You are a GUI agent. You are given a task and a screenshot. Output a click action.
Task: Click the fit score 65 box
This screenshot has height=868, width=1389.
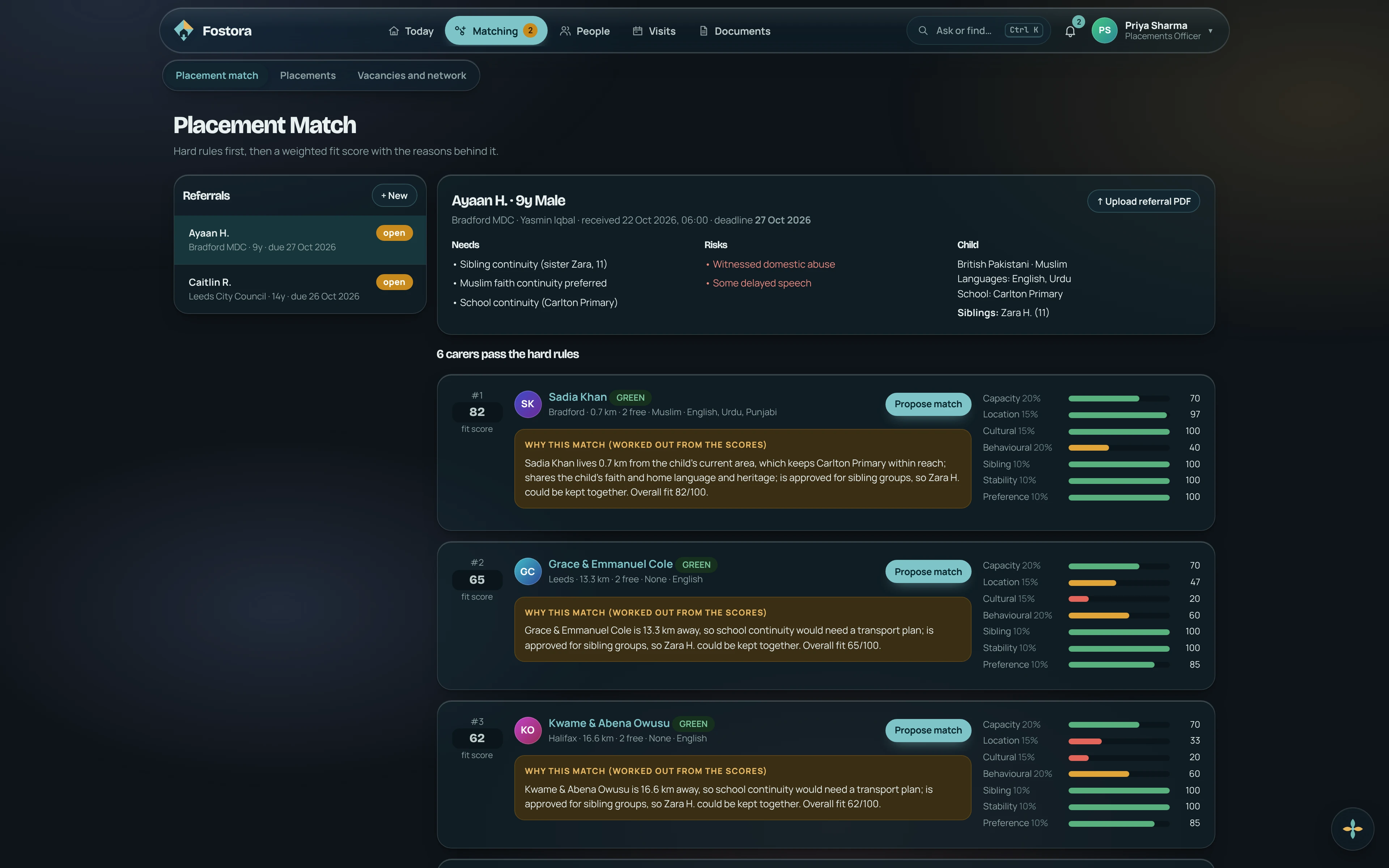pos(477,580)
